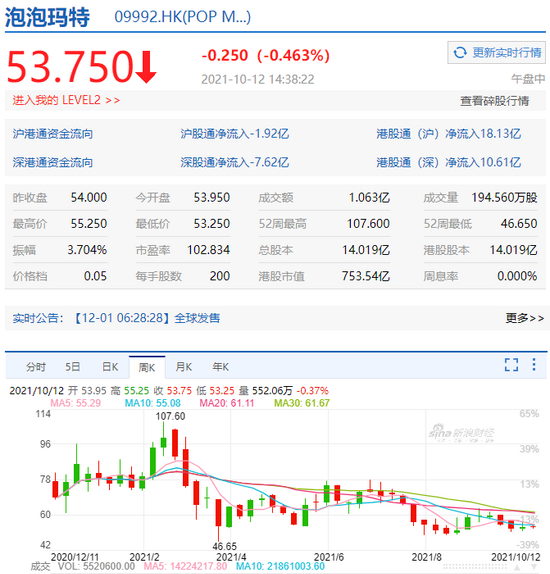Click the 市盈率 value 102.834

(209, 250)
